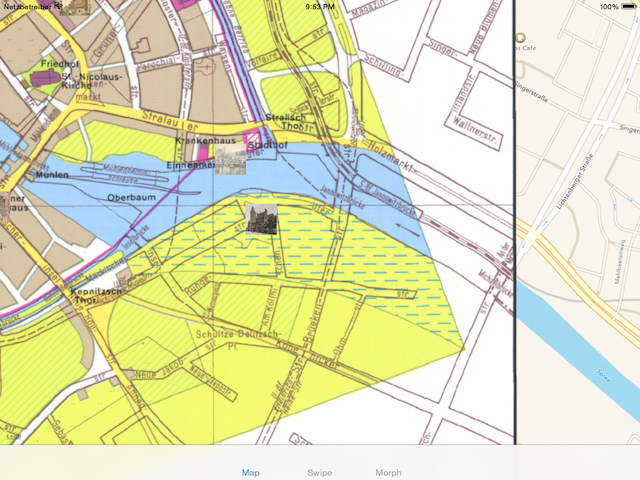This screenshot has width=640, height=480.
Task: Open the photo thumbnail beside the Netzbetreiber status text
Action: coord(75,7)
